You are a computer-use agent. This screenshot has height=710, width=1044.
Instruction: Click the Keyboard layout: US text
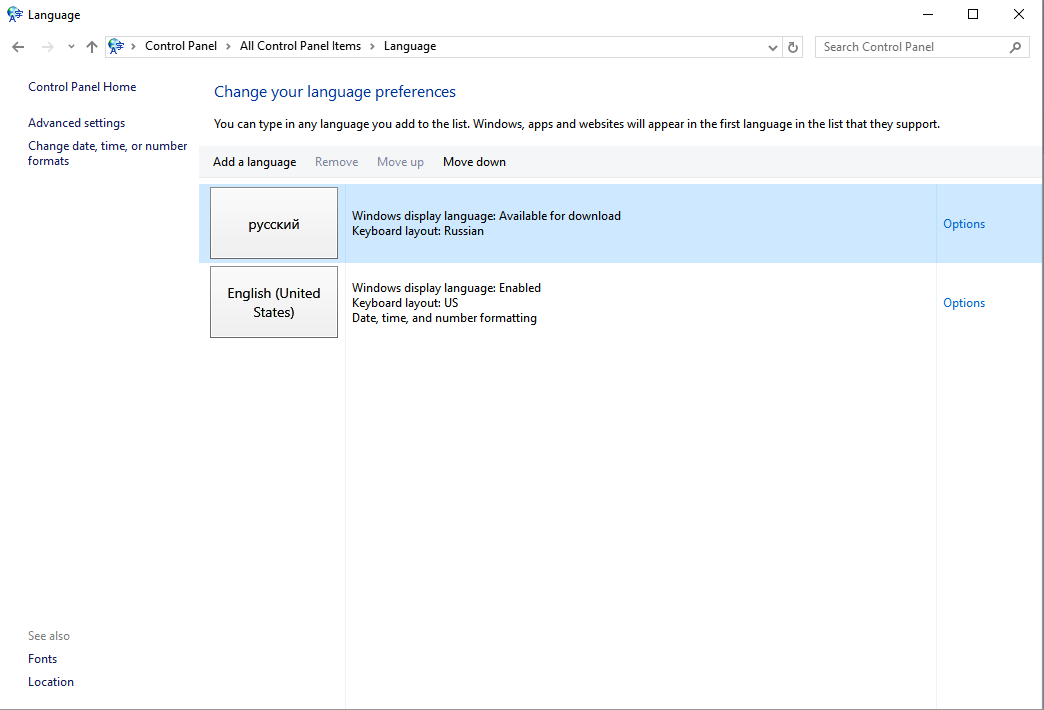[x=405, y=303]
